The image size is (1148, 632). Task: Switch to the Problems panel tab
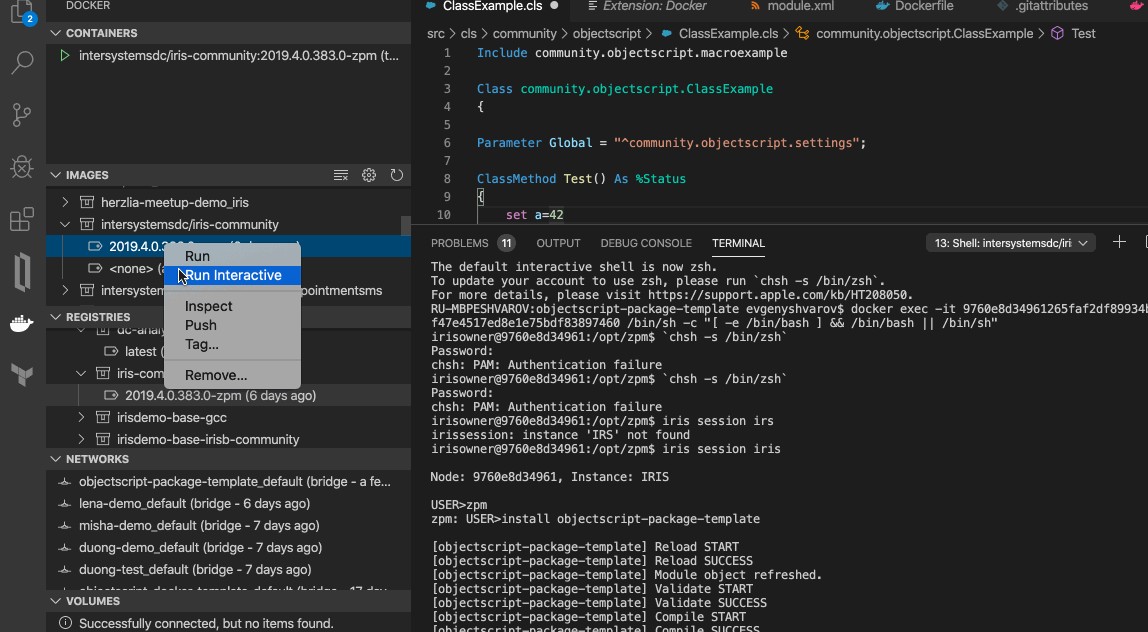pos(460,243)
